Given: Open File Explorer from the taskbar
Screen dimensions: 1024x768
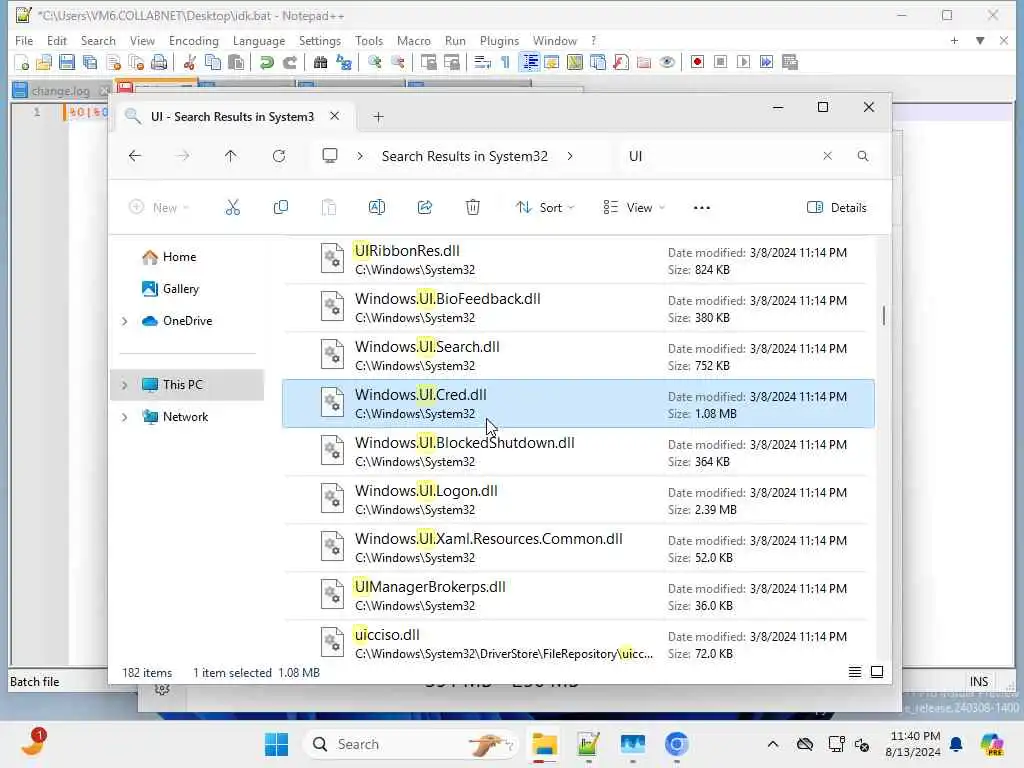Looking at the screenshot, I should [544, 744].
